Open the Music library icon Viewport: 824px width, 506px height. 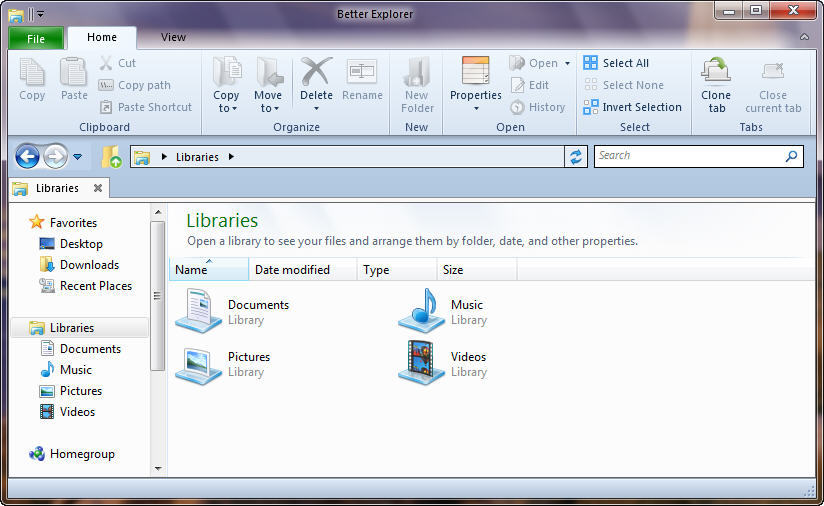(x=421, y=311)
